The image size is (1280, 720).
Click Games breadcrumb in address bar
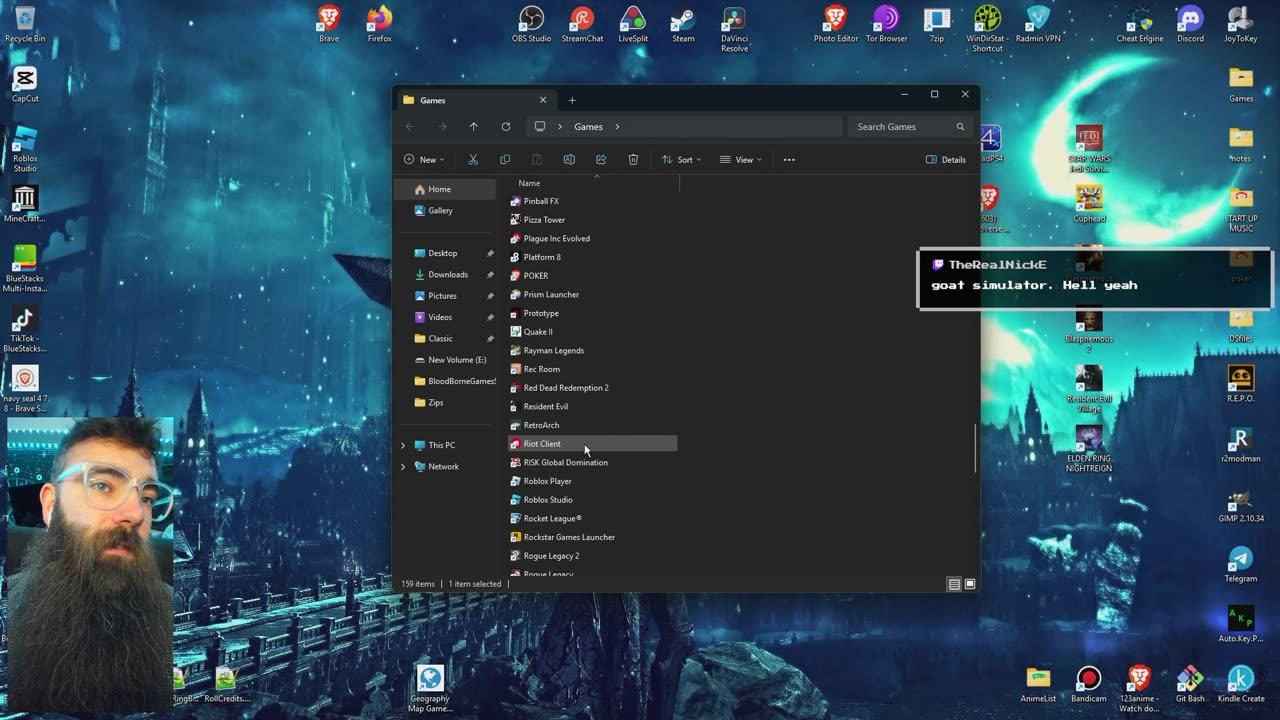(x=588, y=126)
